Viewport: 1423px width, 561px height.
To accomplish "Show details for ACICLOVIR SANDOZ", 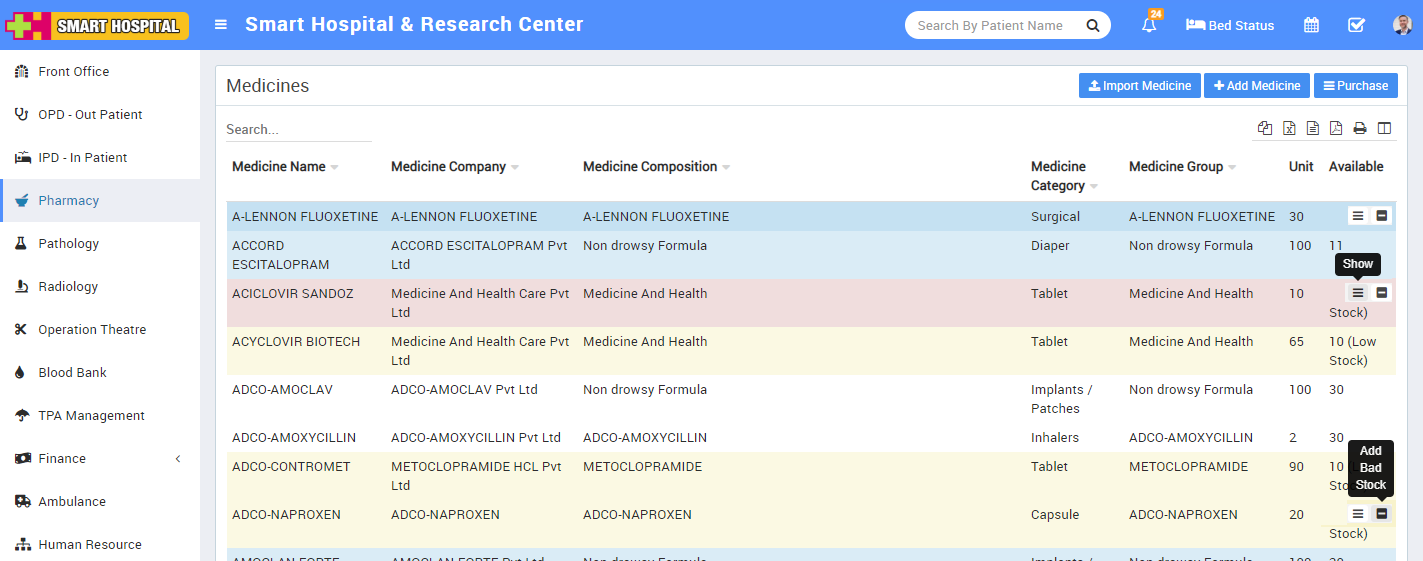I will [x=1357, y=293].
